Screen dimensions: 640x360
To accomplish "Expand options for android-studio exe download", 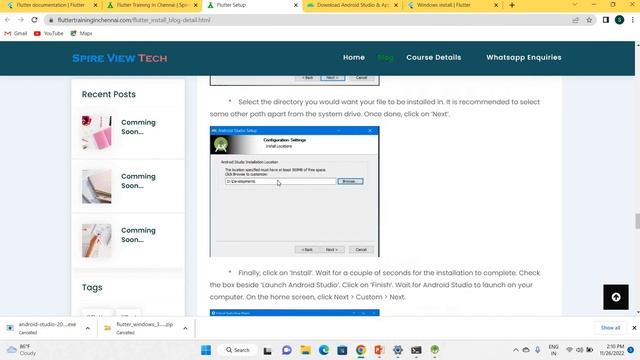I will pyautogui.click(x=88, y=328).
